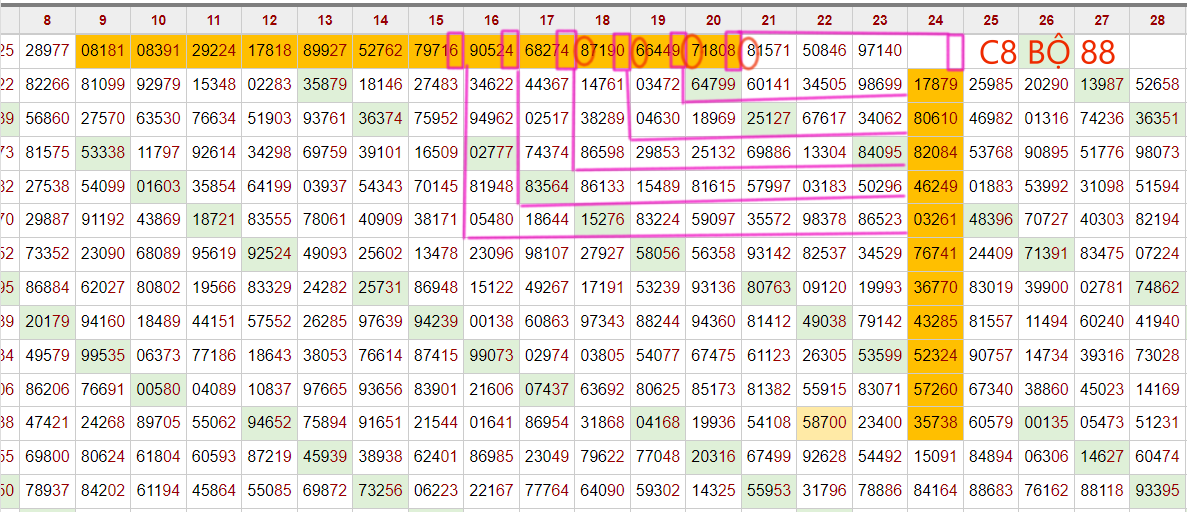Click green cell 35879 in column 13
This screenshot has width=1187, height=512.
(325, 86)
